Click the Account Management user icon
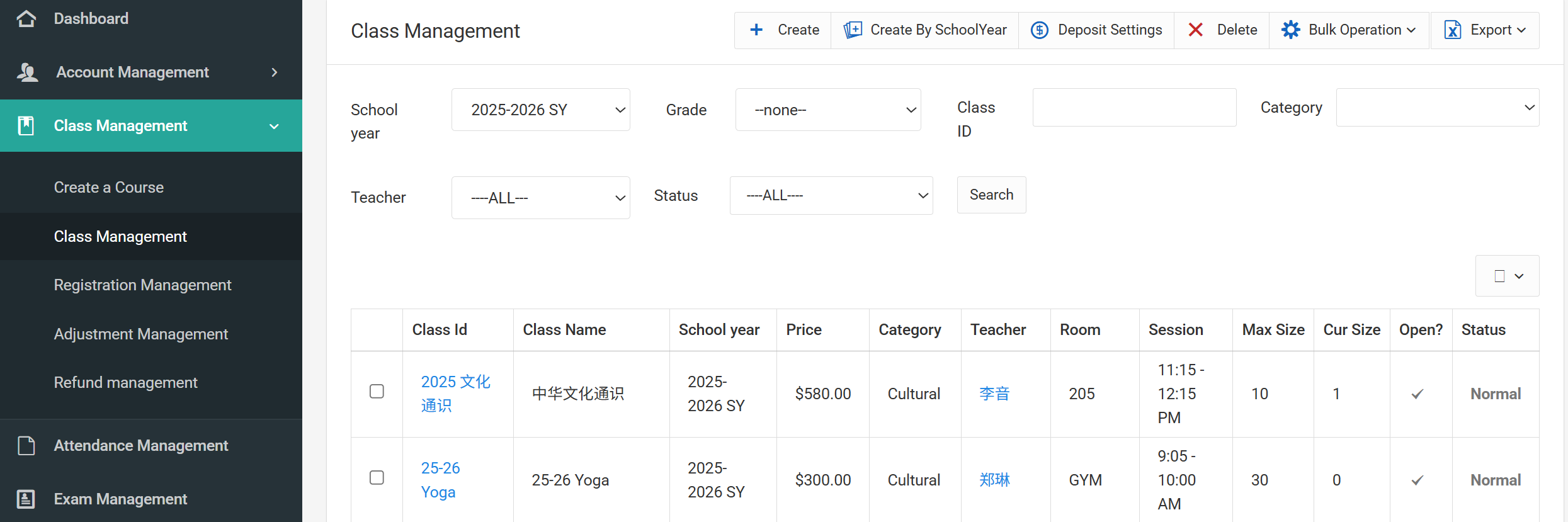The height and width of the screenshot is (522, 1568). pos(28,72)
